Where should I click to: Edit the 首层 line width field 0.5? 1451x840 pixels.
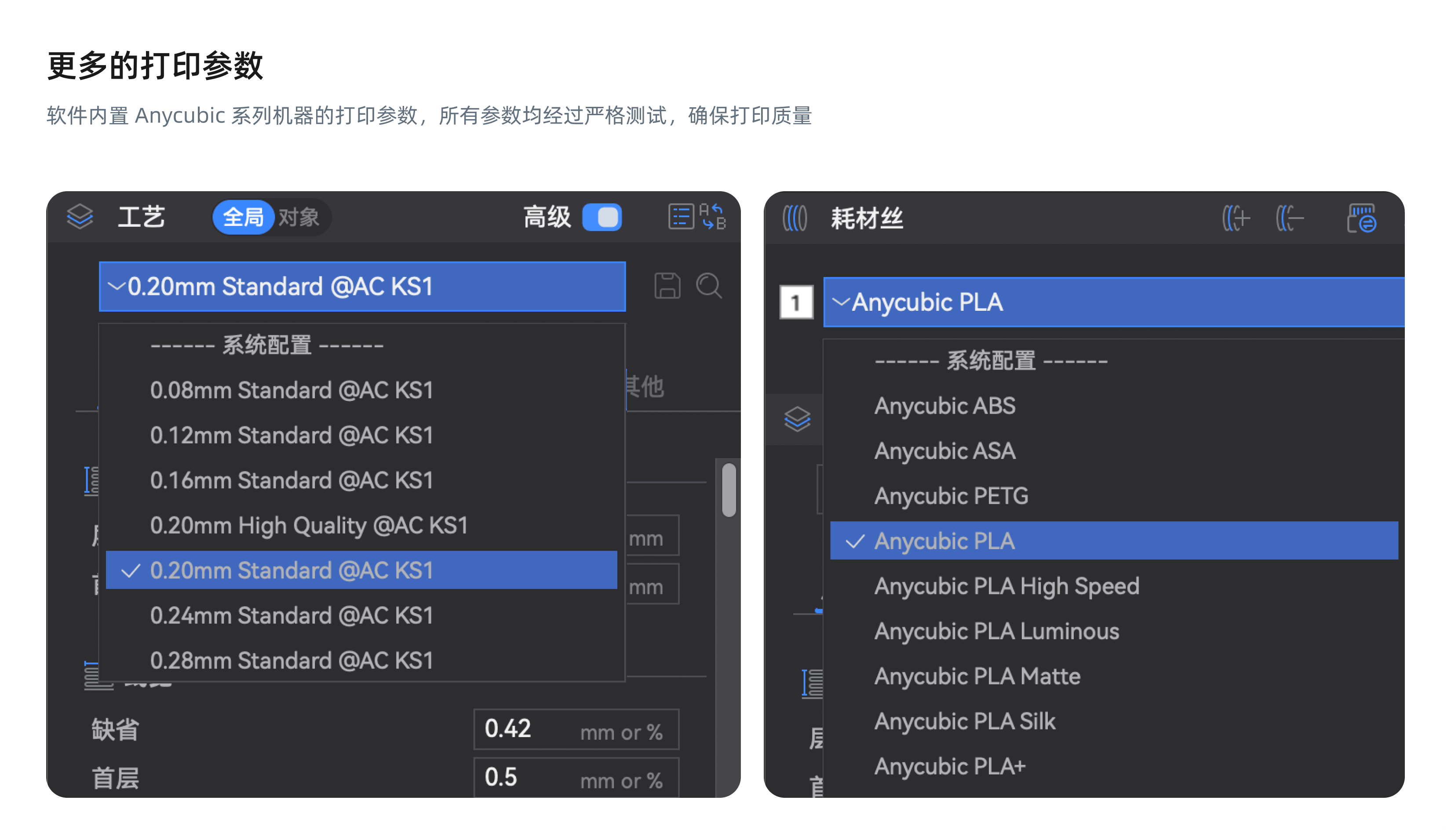tap(576, 777)
